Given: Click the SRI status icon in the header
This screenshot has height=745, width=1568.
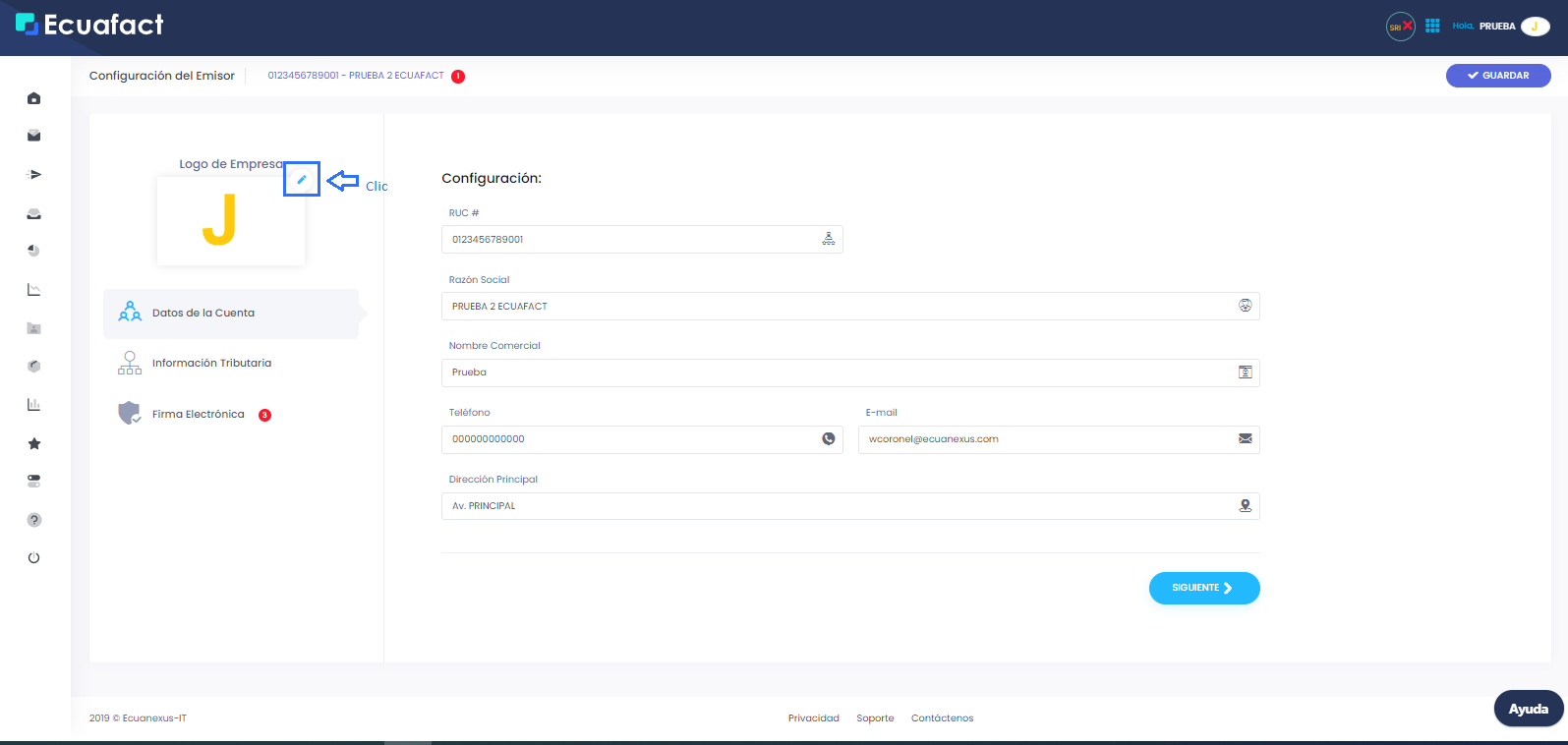Looking at the screenshot, I should tap(1400, 27).
